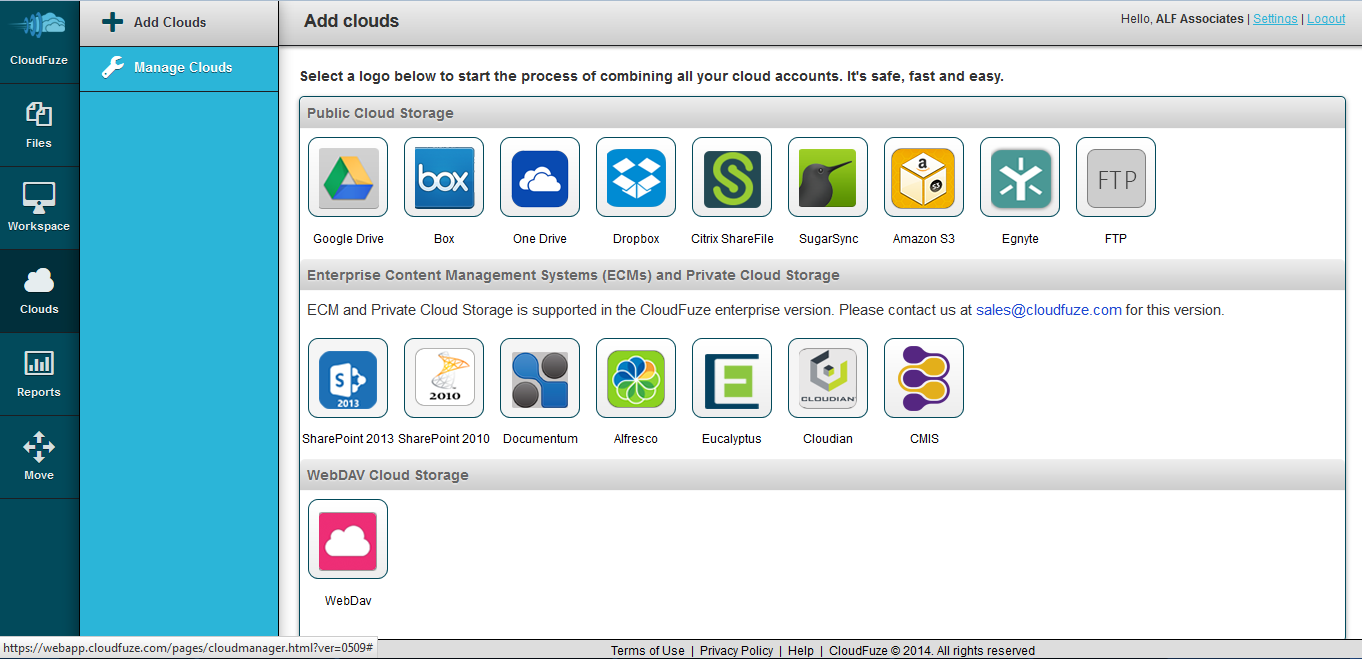Viewport: 1362px width, 659px height.
Task: Switch to the Add Clouds tab
Action: click(x=179, y=23)
